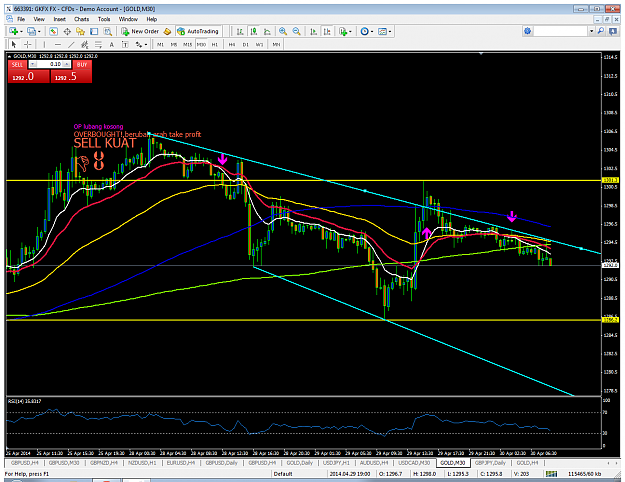The height and width of the screenshot is (482, 625).
Task: Select the crosshair tool
Action: coord(28,44)
